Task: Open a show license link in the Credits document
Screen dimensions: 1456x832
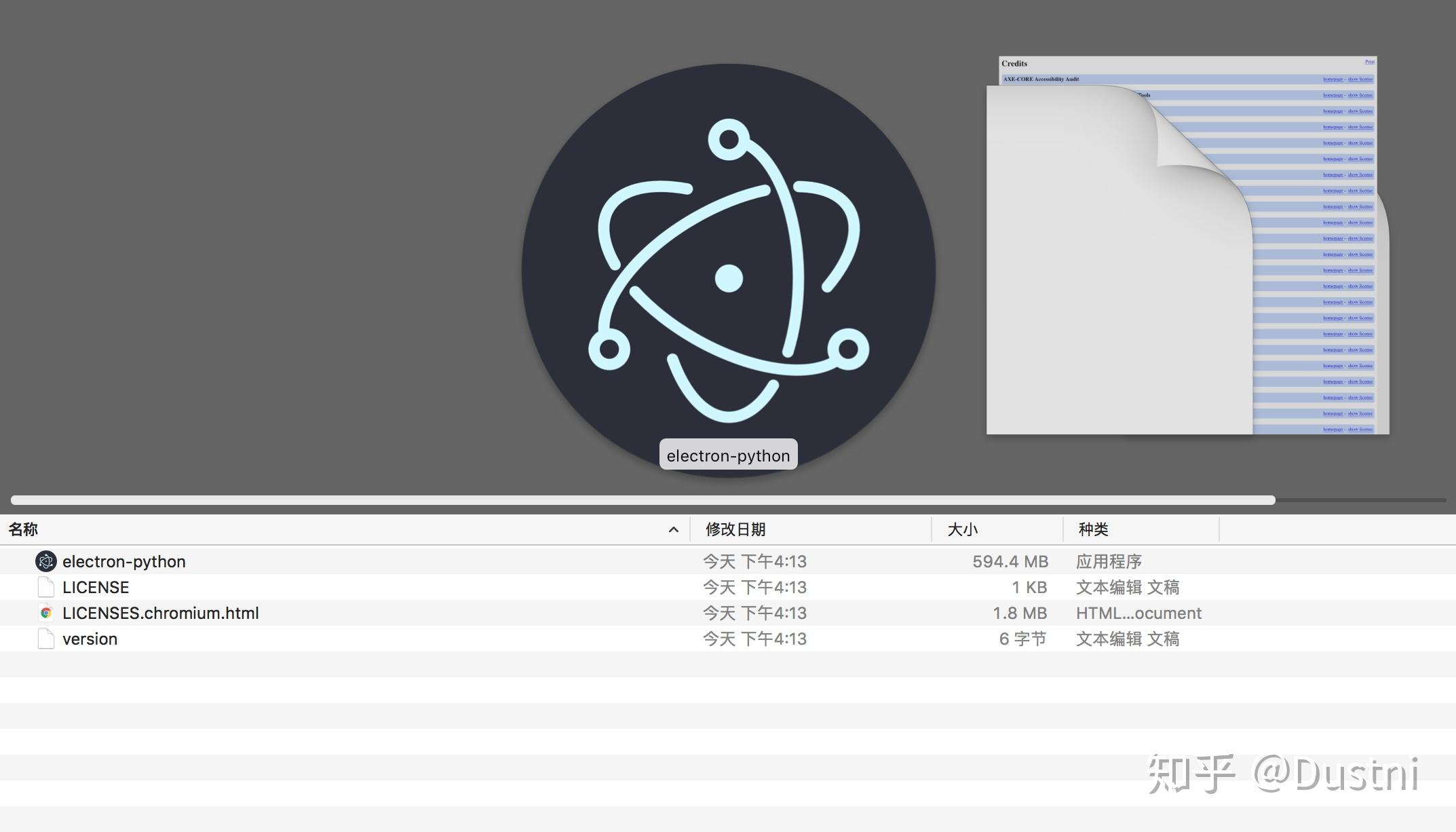Action: pyautogui.click(x=1361, y=79)
